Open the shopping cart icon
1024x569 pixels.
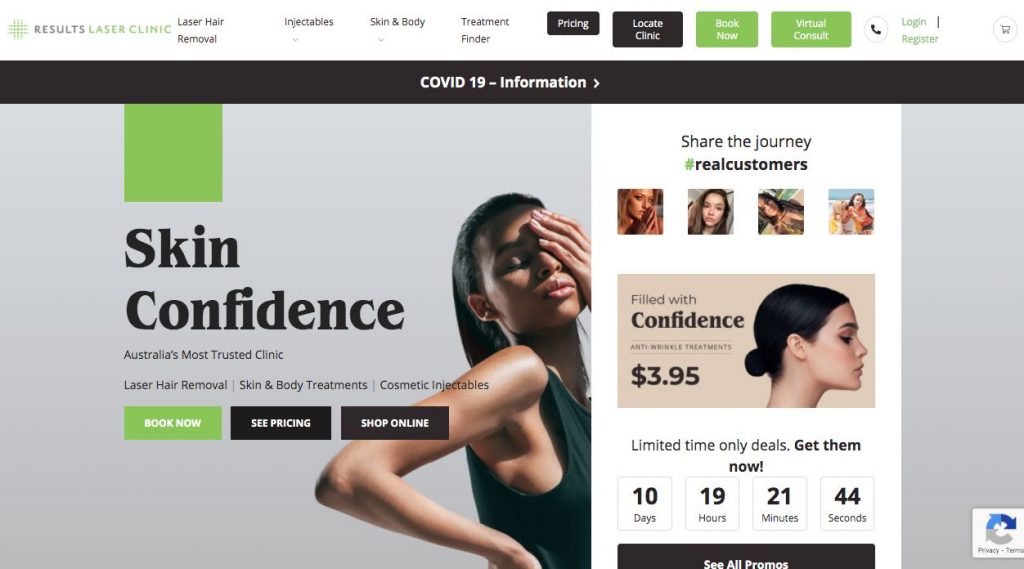pyautogui.click(x=1005, y=29)
